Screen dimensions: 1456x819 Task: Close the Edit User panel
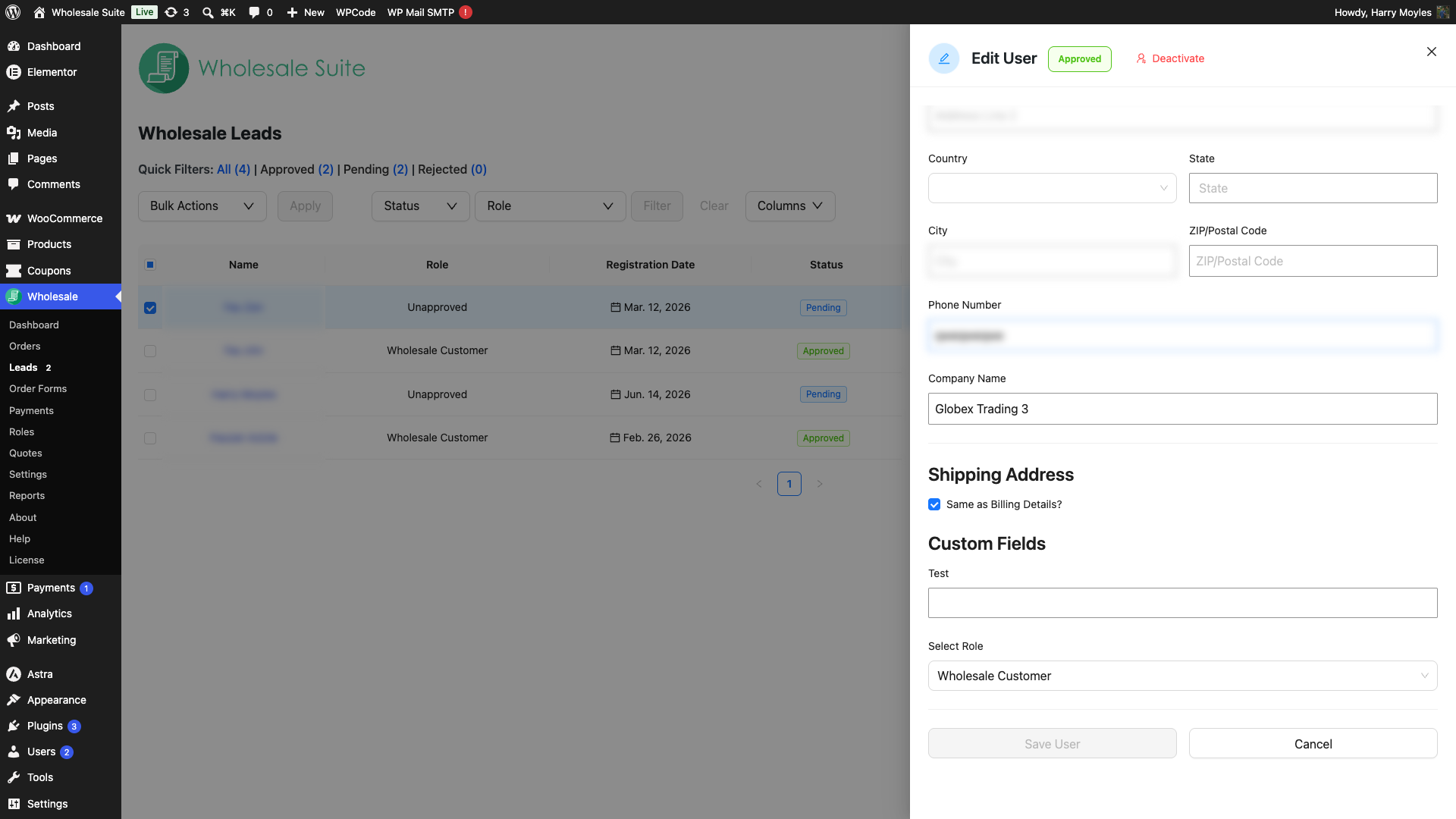[1432, 52]
